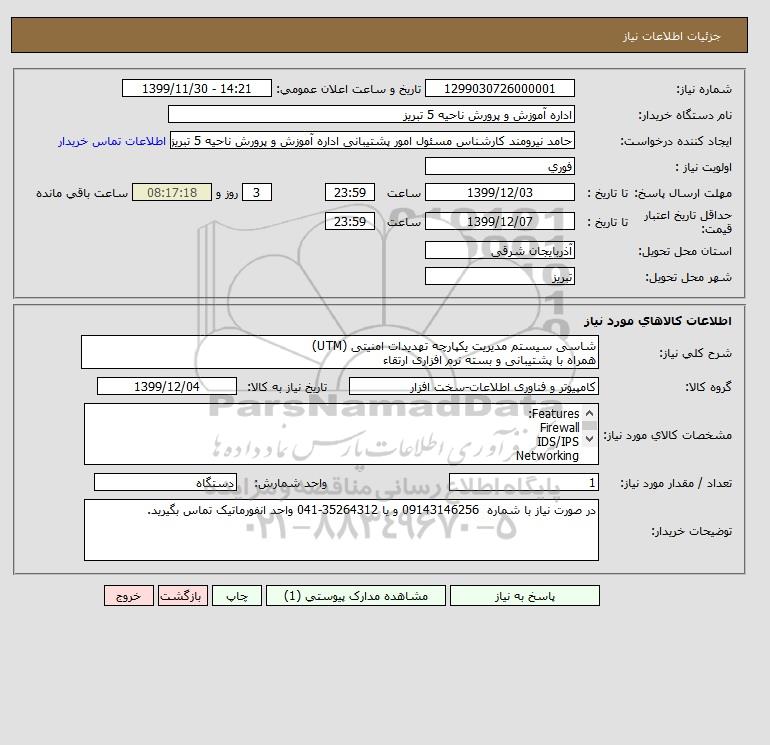Viewport: 770px width, 745px height.
Task: Click the بازگشت back button
Action: [x=183, y=596]
